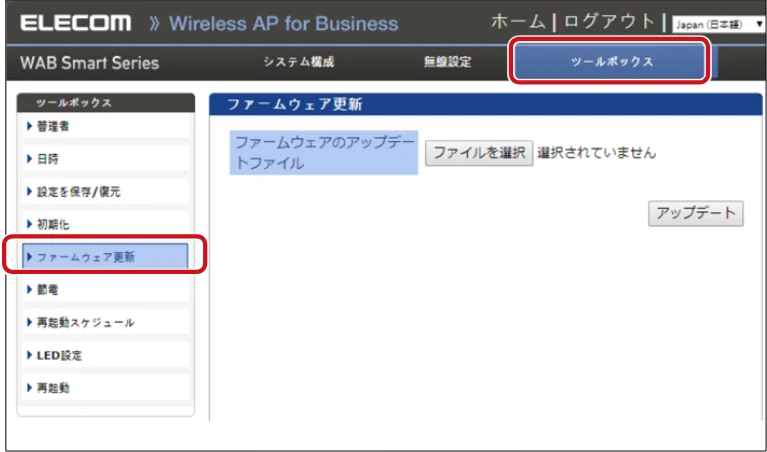Open the ツールボックス tab
The height and width of the screenshot is (452, 767).
point(609,62)
